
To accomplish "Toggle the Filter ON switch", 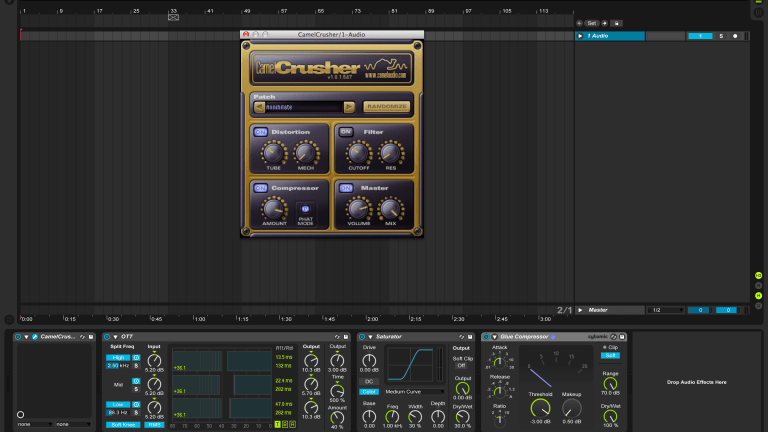I will 346,132.
